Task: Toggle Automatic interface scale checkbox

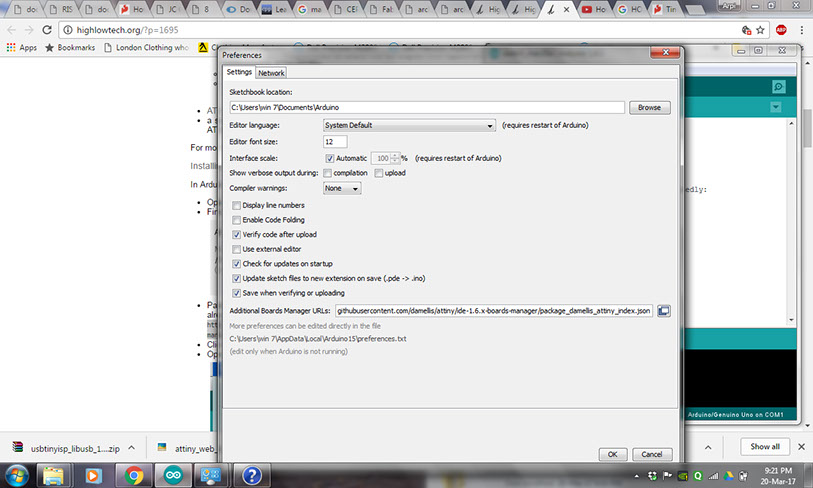Action: click(x=329, y=158)
